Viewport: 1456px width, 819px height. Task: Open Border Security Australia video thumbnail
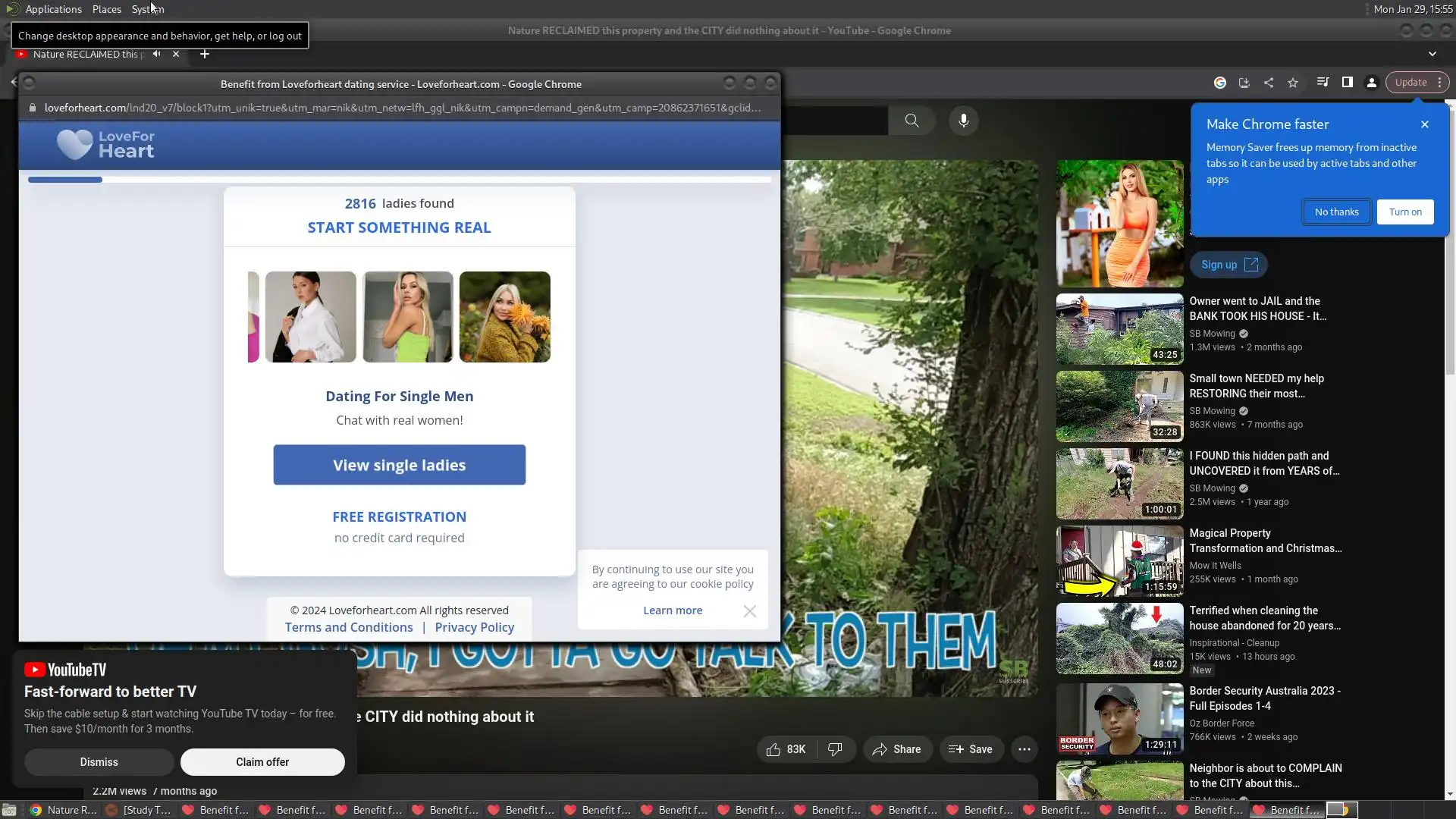(x=1119, y=718)
